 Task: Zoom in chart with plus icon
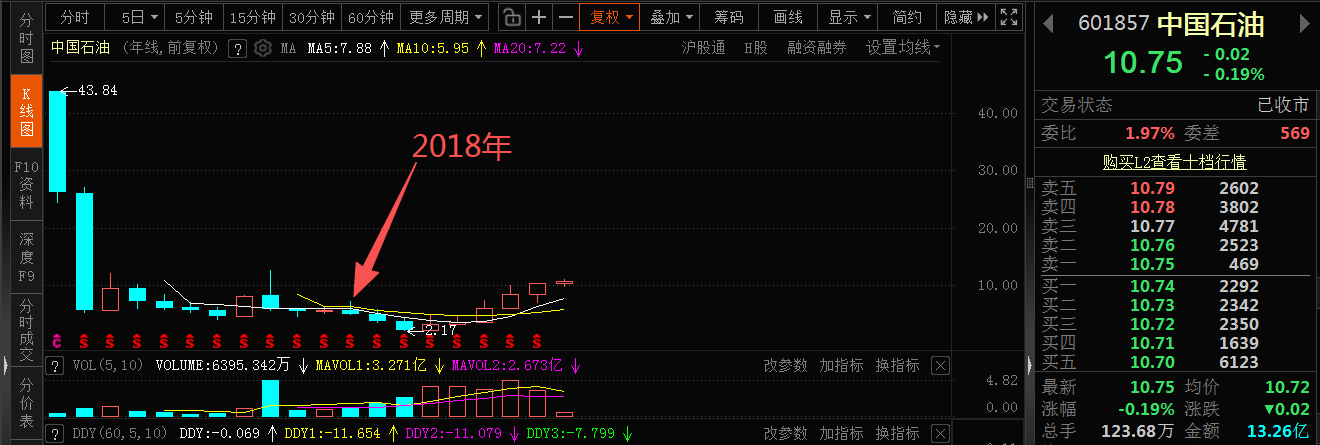click(539, 17)
